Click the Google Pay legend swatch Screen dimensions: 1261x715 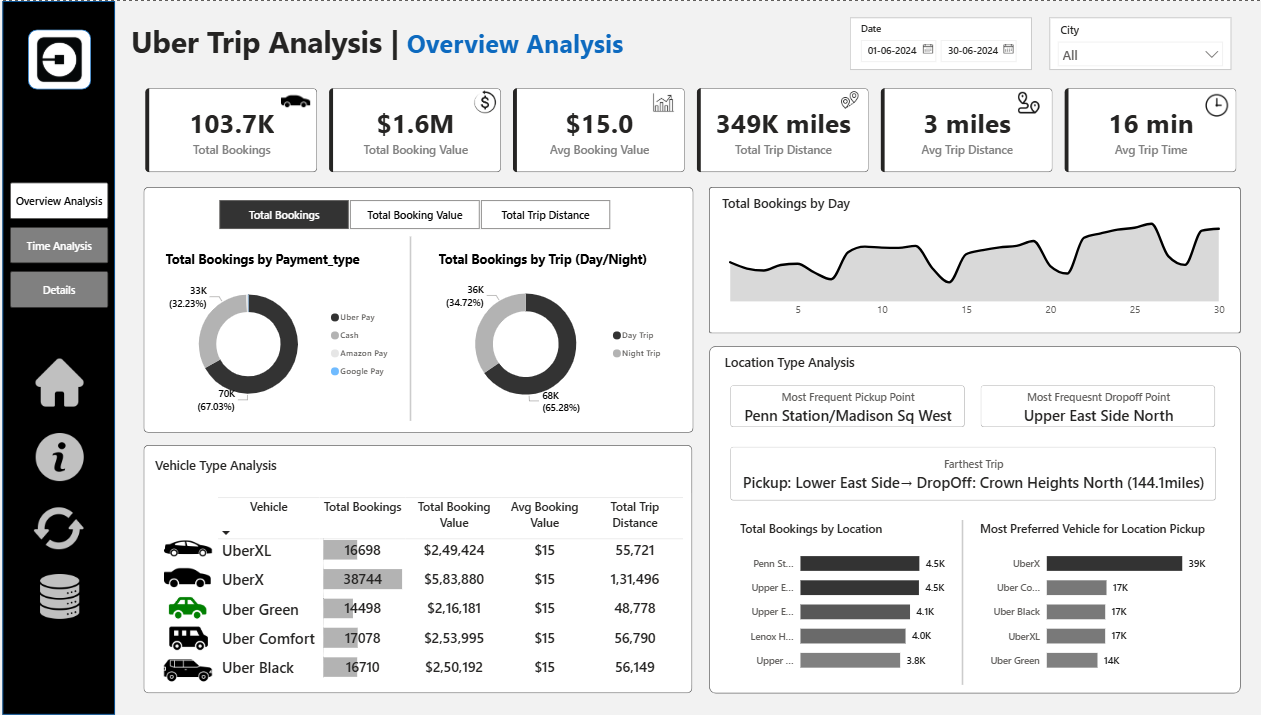(333, 371)
